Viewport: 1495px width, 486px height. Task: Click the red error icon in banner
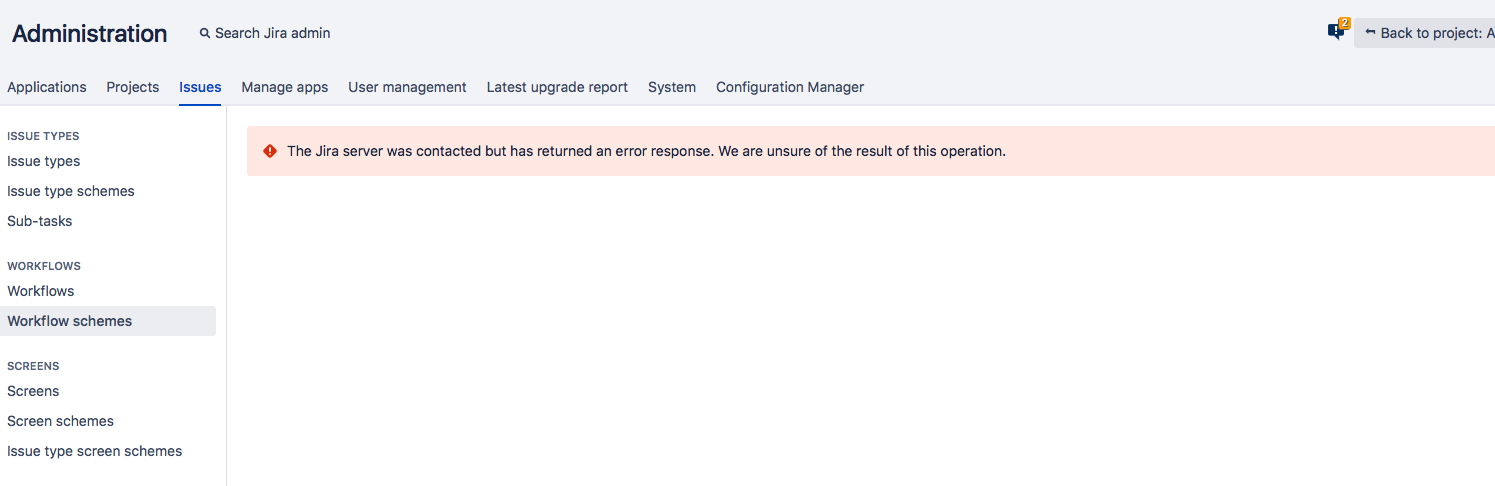[270, 151]
